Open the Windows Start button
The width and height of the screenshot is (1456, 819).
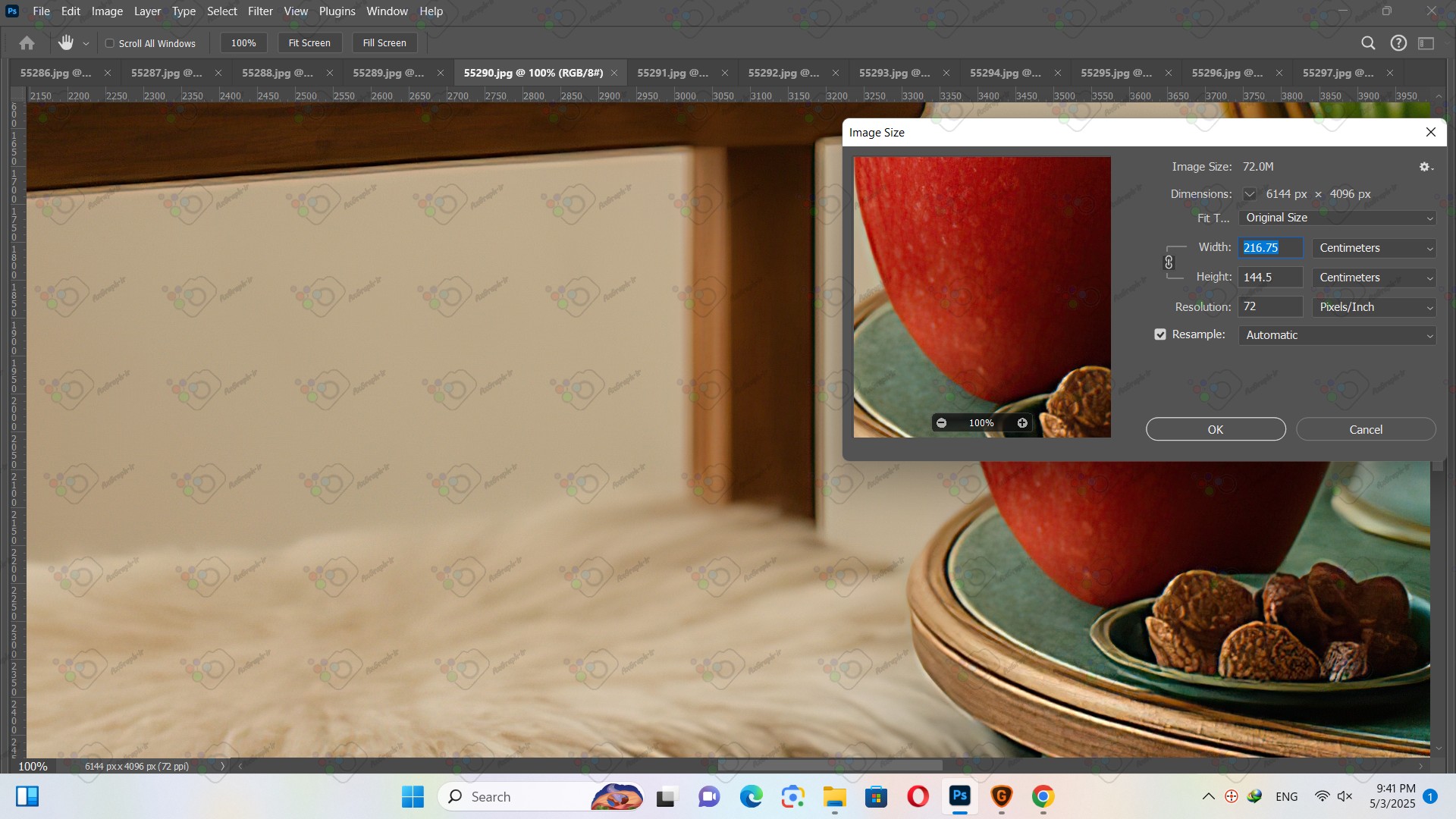click(413, 797)
